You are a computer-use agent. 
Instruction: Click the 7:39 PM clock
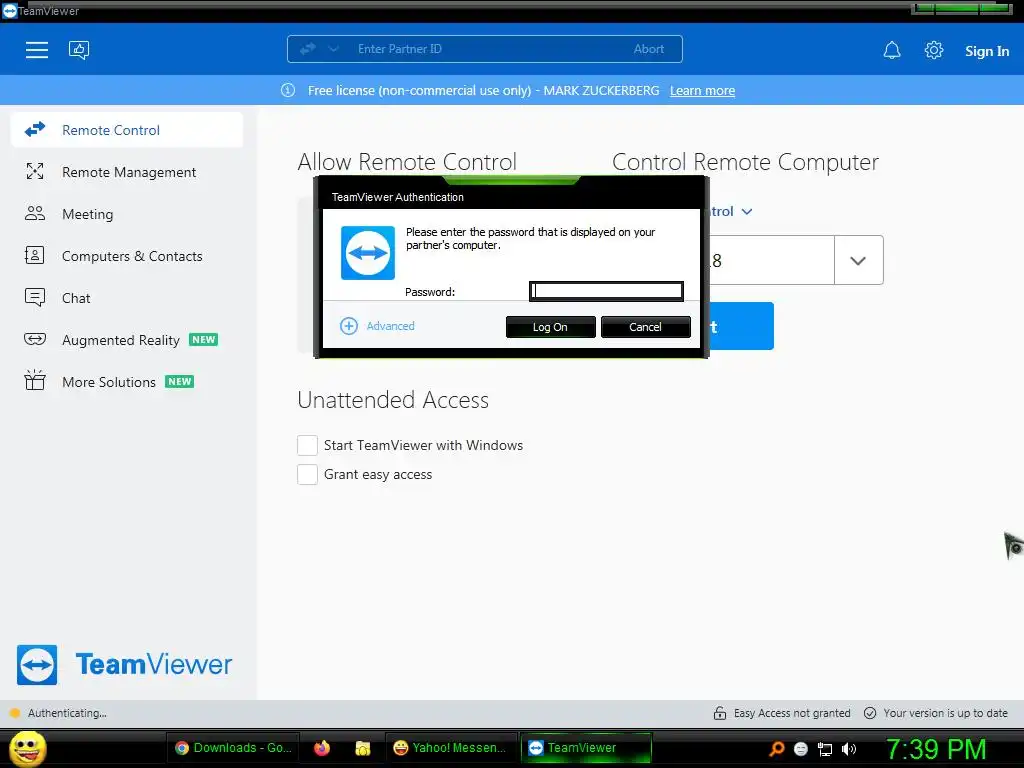936,749
